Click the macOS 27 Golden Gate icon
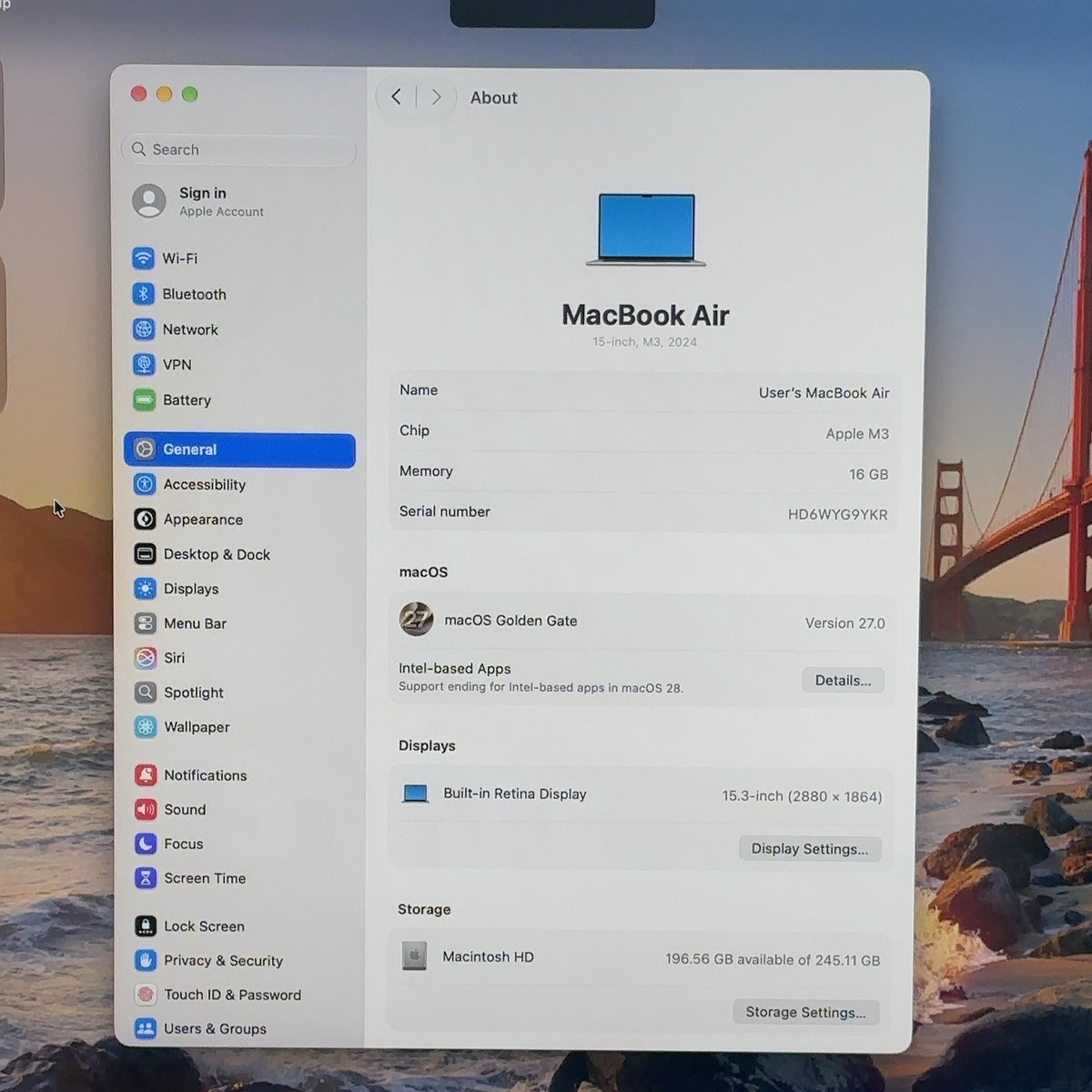This screenshot has width=1092, height=1092. click(x=416, y=620)
